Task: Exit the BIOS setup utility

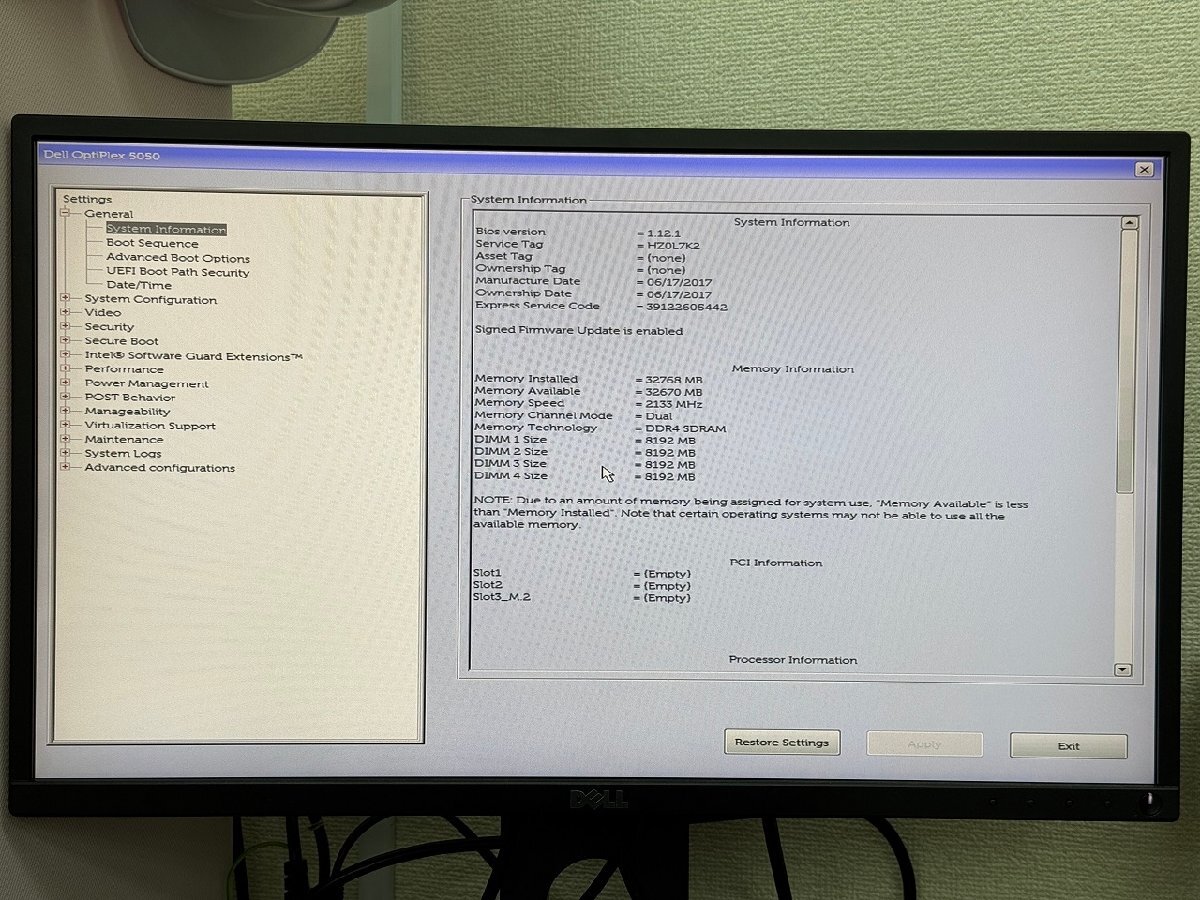Action: [x=1068, y=746]
